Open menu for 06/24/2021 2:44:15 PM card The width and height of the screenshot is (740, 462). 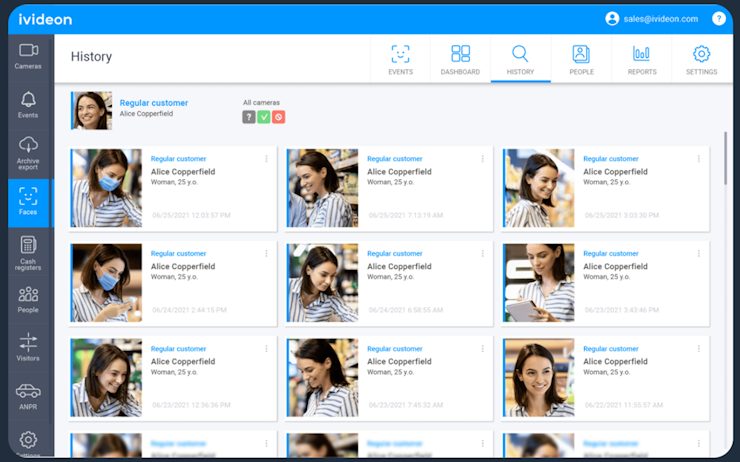pos(266,254)
